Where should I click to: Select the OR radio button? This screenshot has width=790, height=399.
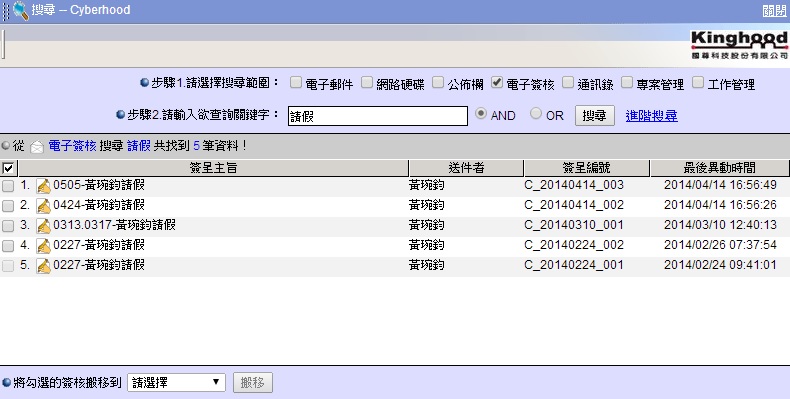tap(536, 114)
